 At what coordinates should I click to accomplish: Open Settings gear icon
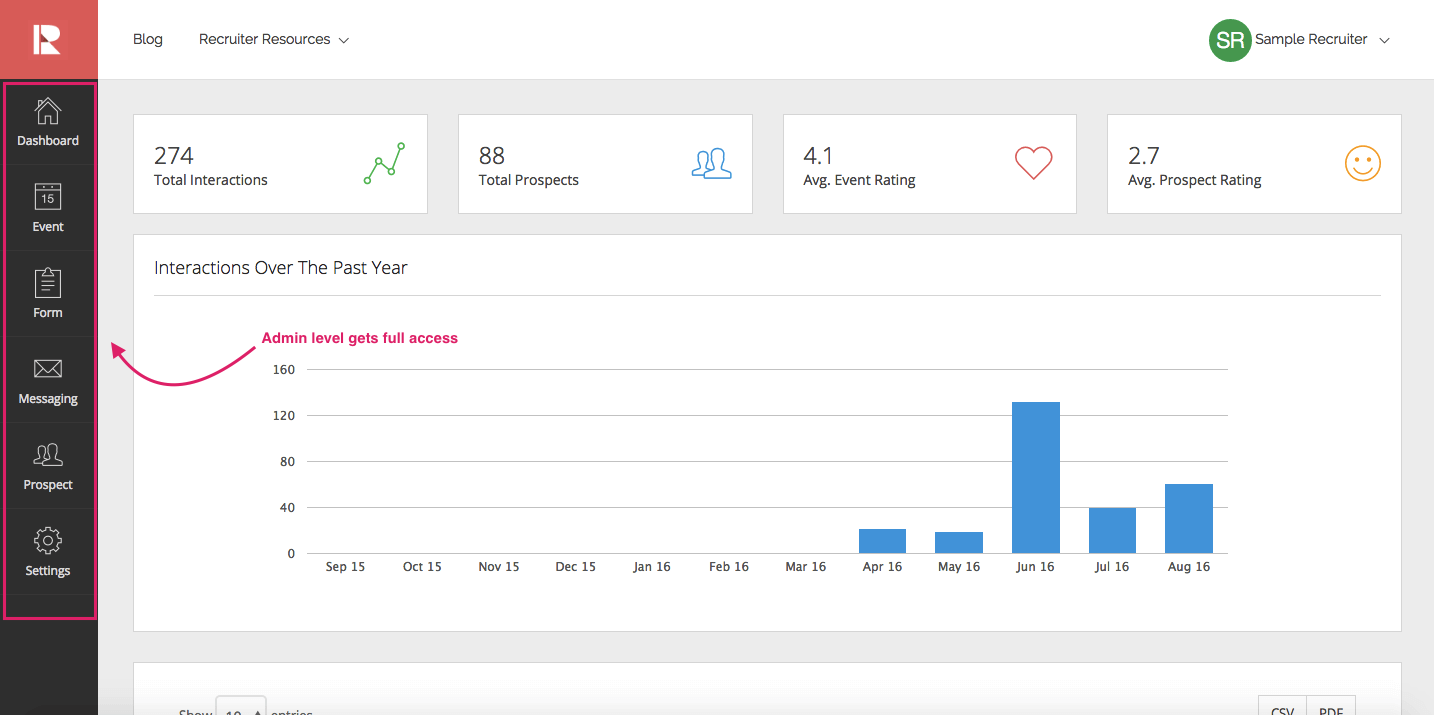point(48,541)
